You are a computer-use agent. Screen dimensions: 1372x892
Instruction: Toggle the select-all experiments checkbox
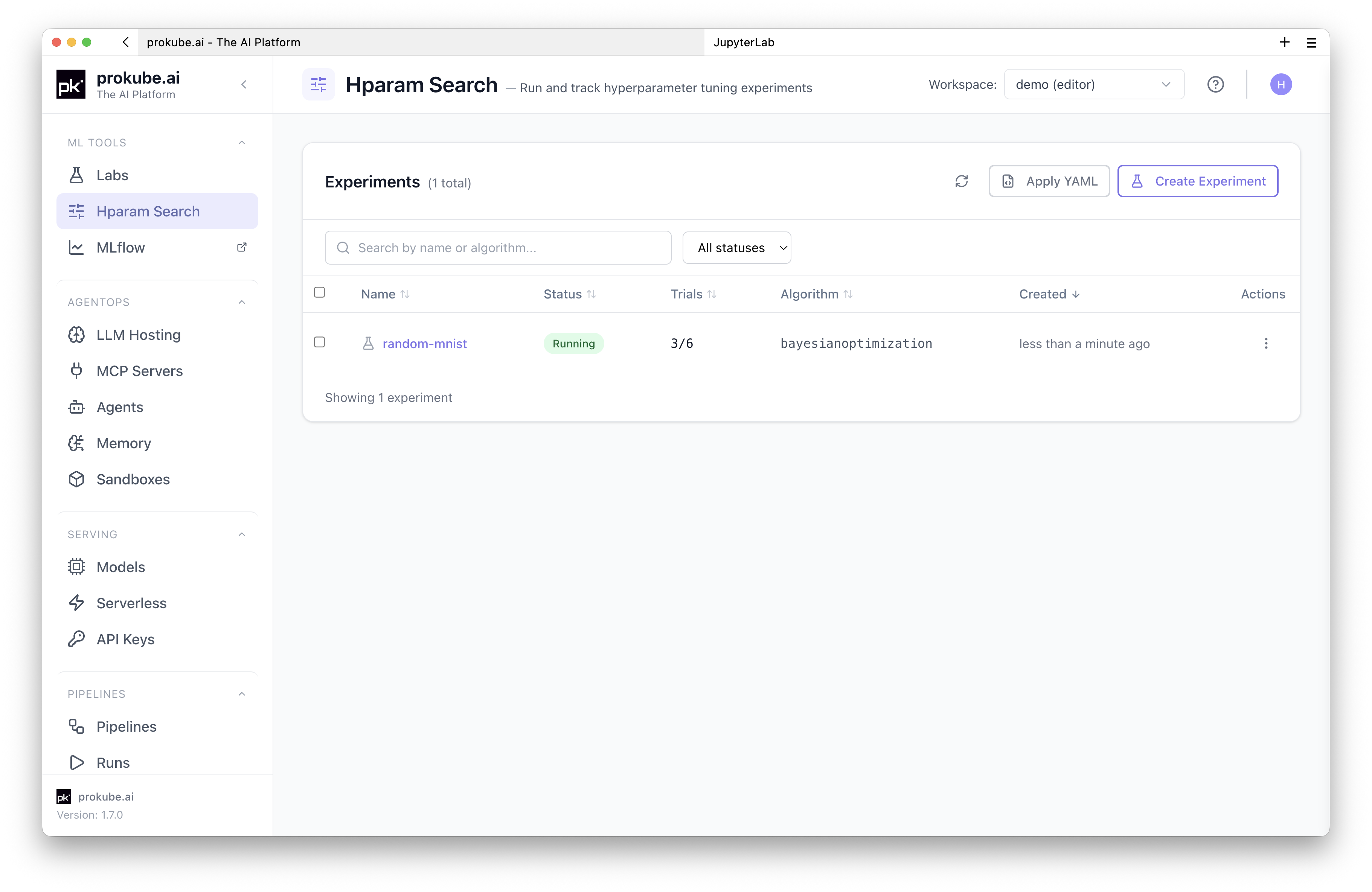point(319,293)
